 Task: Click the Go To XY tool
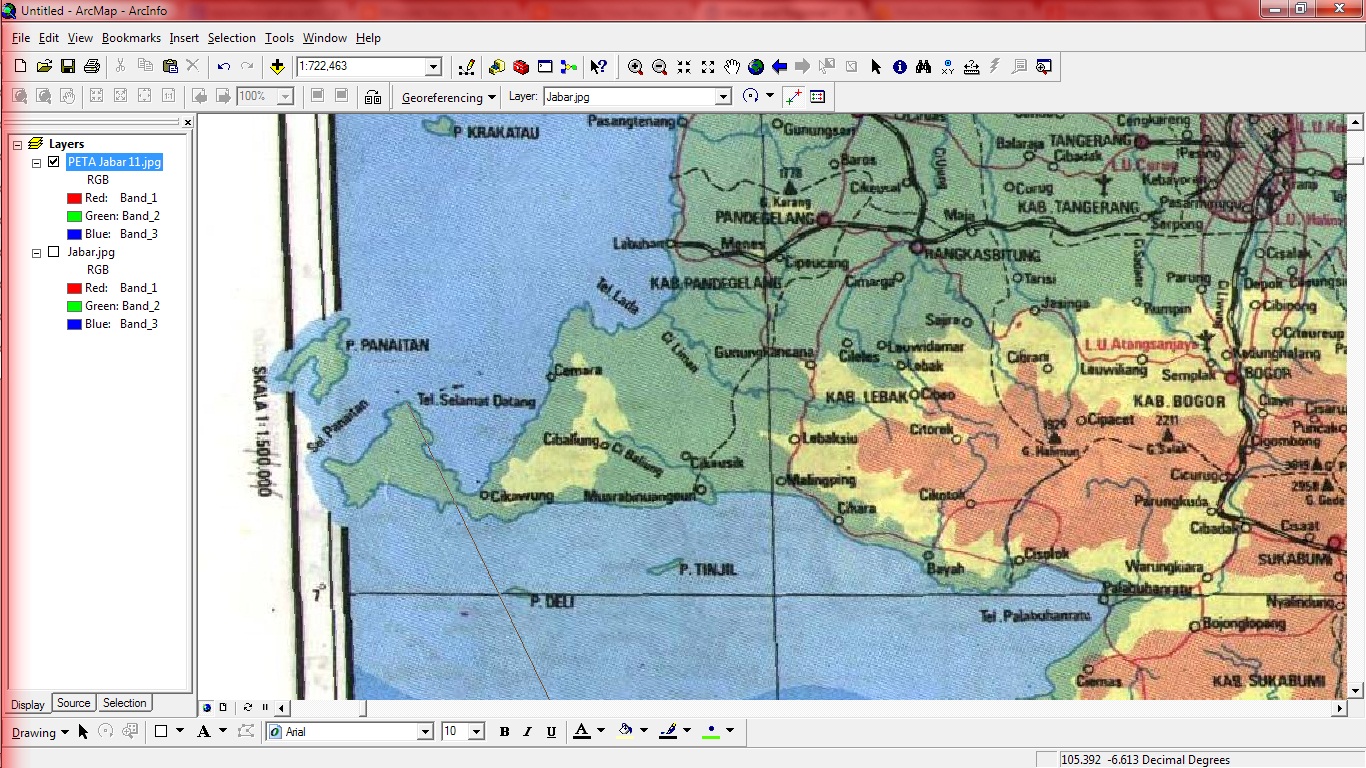click(x=947, y=67)
